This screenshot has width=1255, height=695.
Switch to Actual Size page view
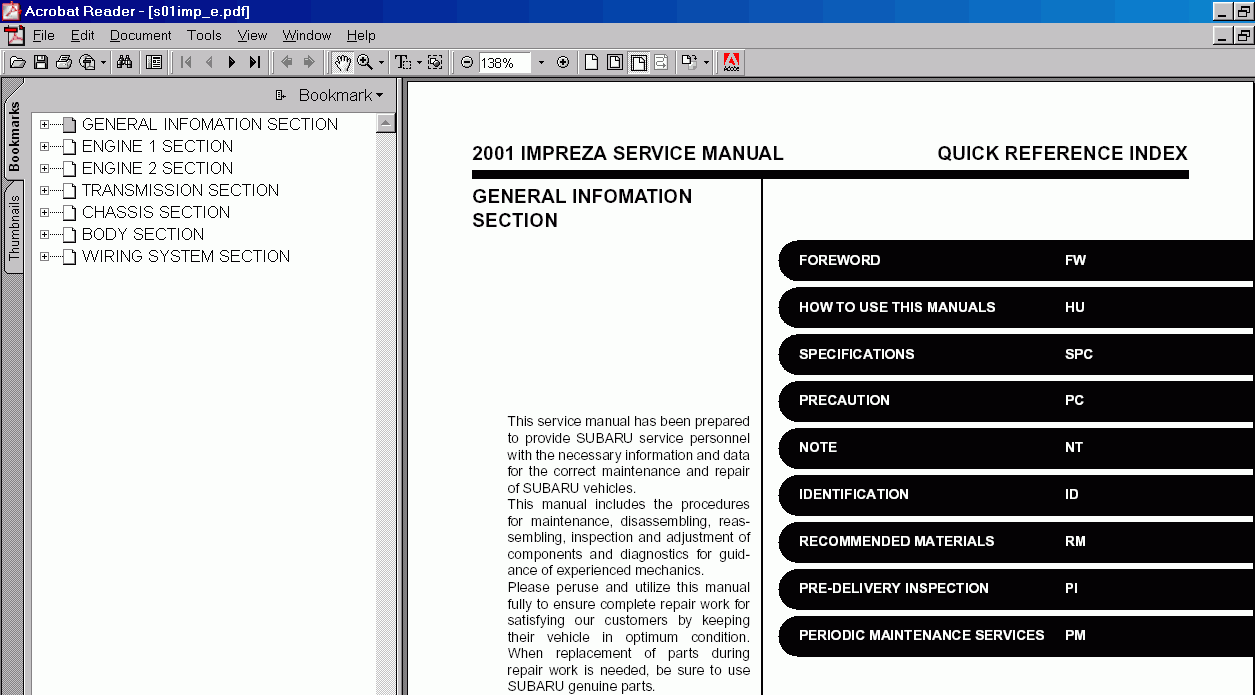592,62
